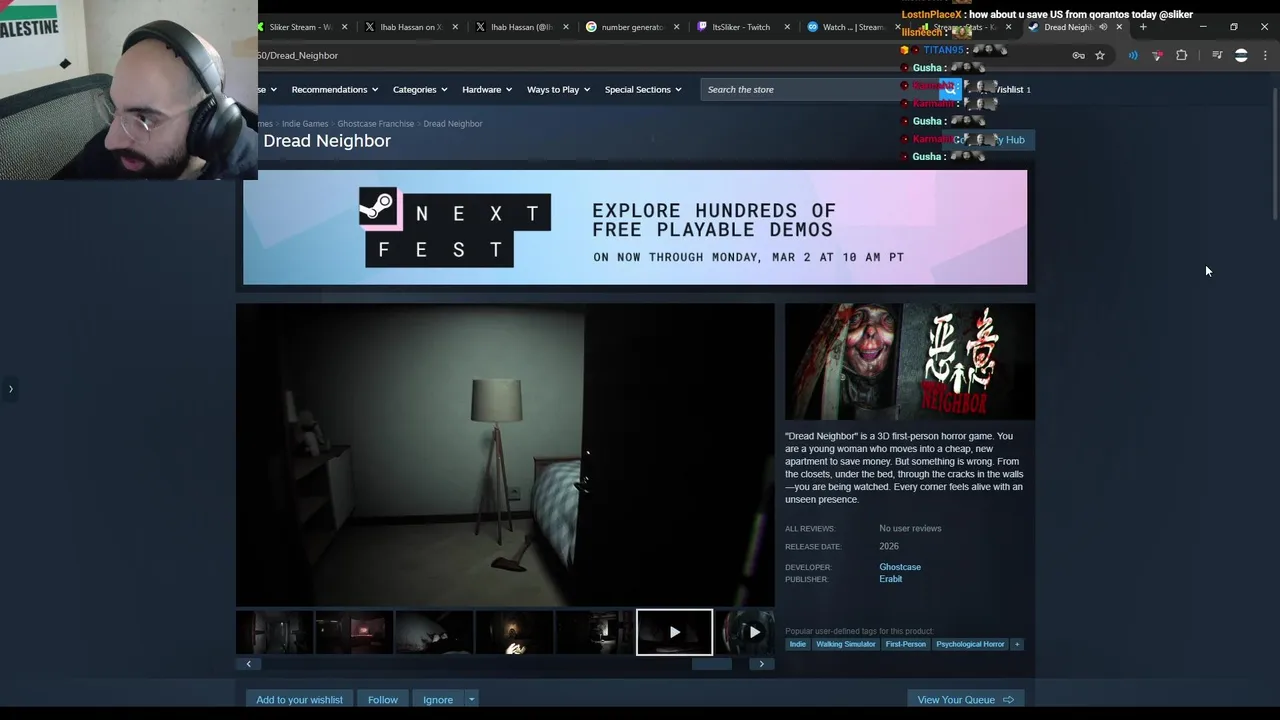1280x720 pixels.
Task: Expand the Hardware store menu
Action: (487, 90)
